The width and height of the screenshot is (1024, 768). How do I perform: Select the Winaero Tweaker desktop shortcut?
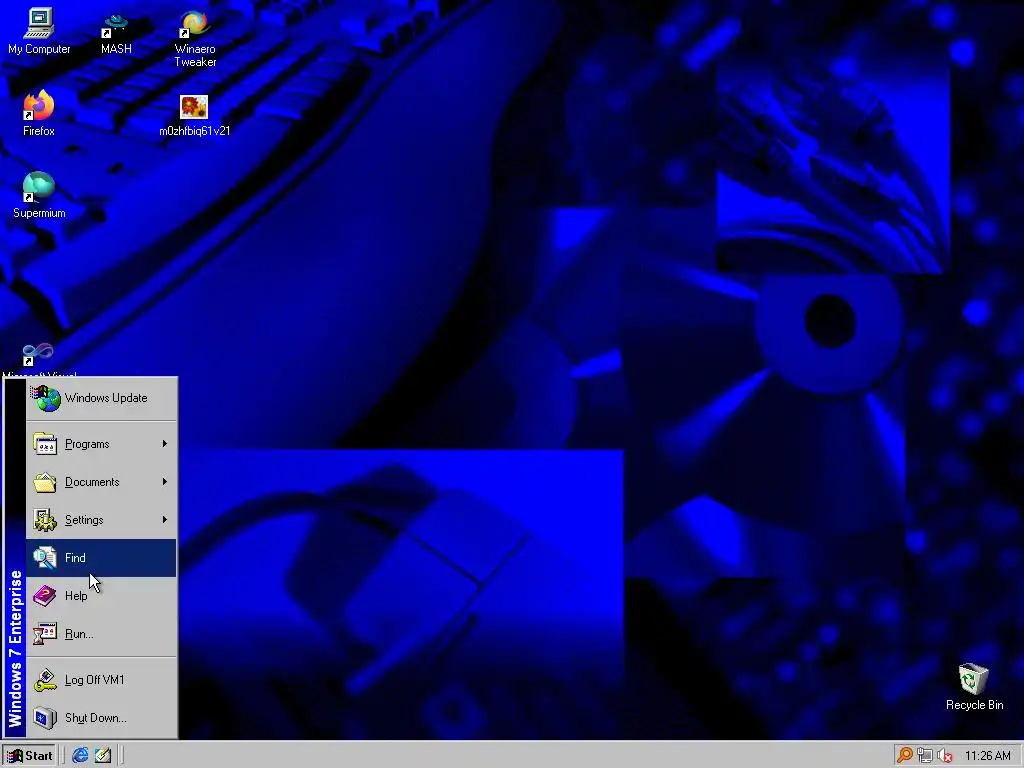195,39
